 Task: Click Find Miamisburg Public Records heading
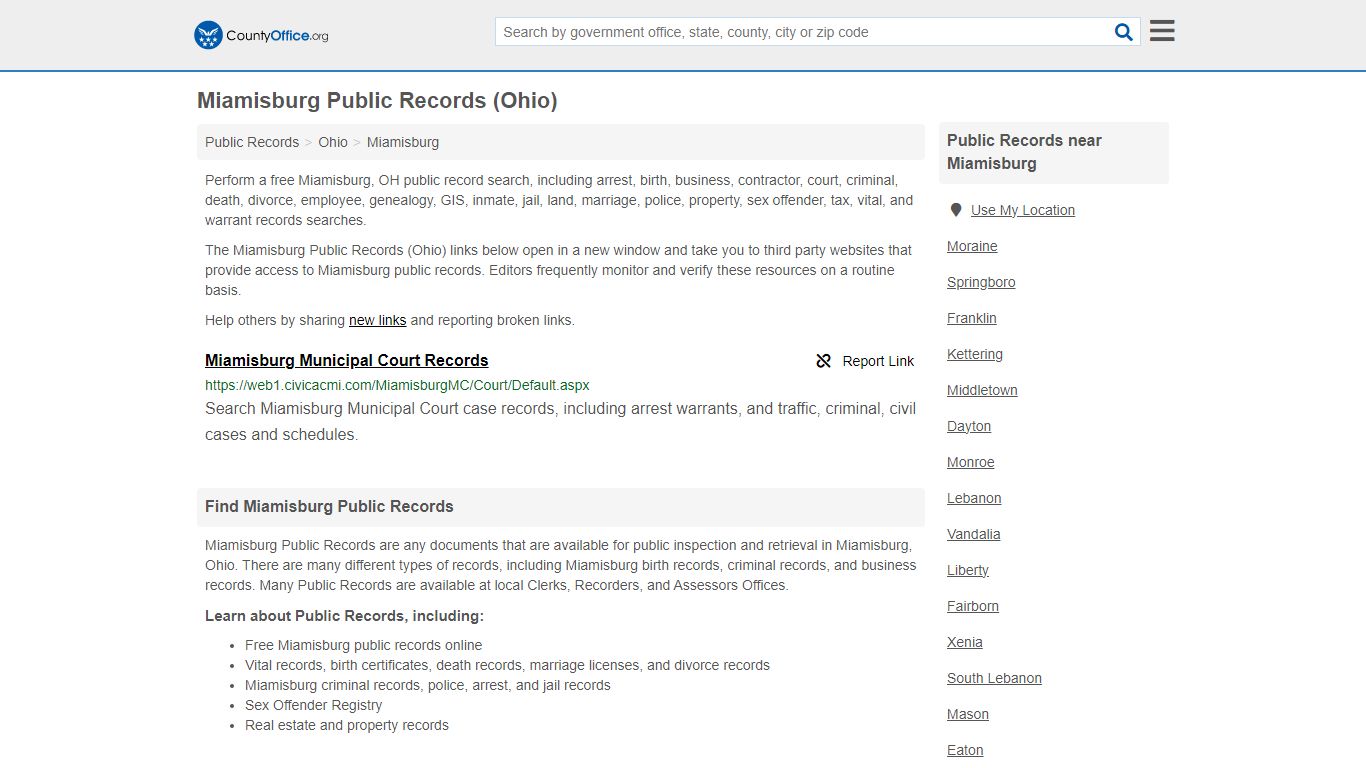point(329,506)
